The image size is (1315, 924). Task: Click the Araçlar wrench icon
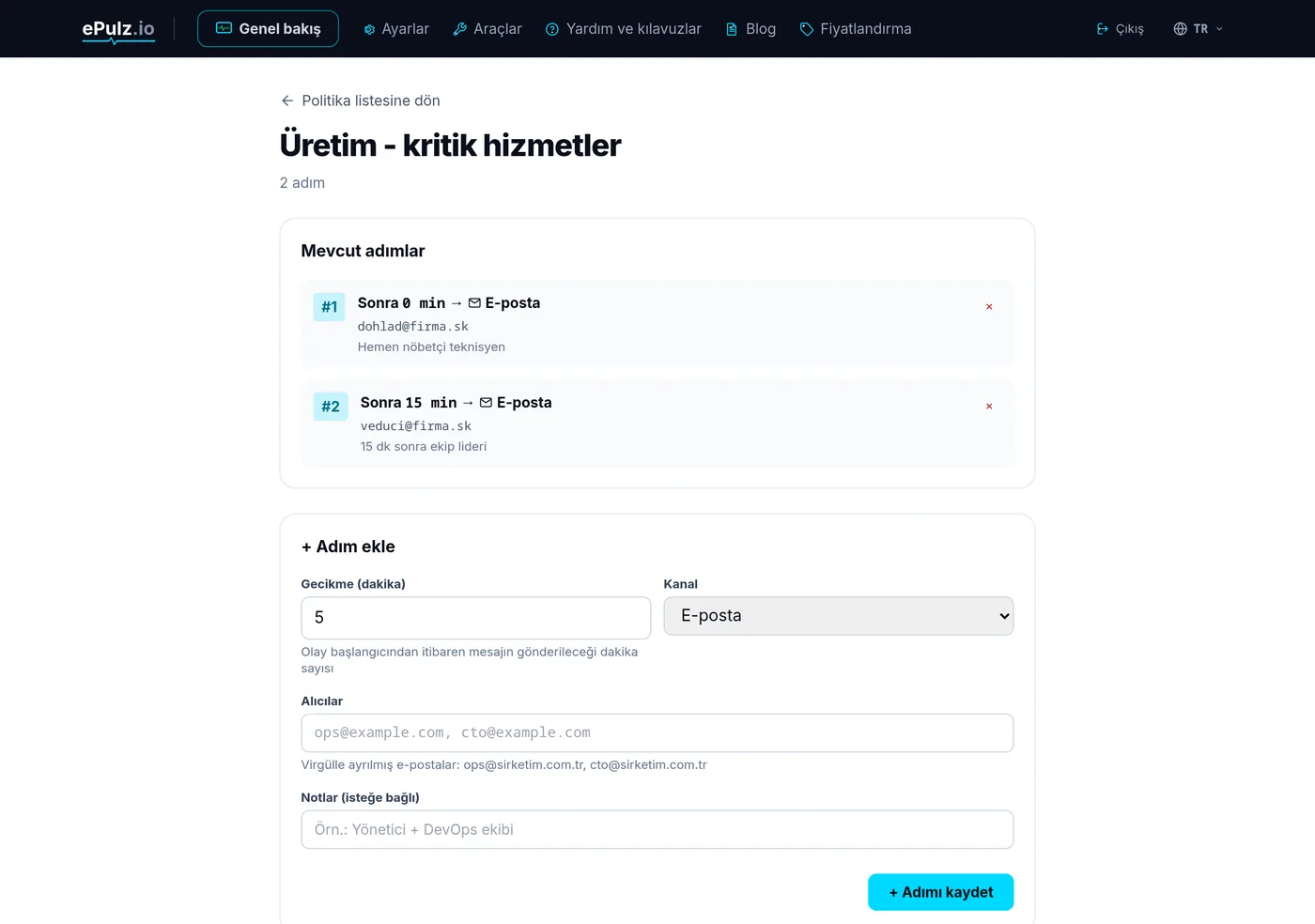click(x=460, y=29)
